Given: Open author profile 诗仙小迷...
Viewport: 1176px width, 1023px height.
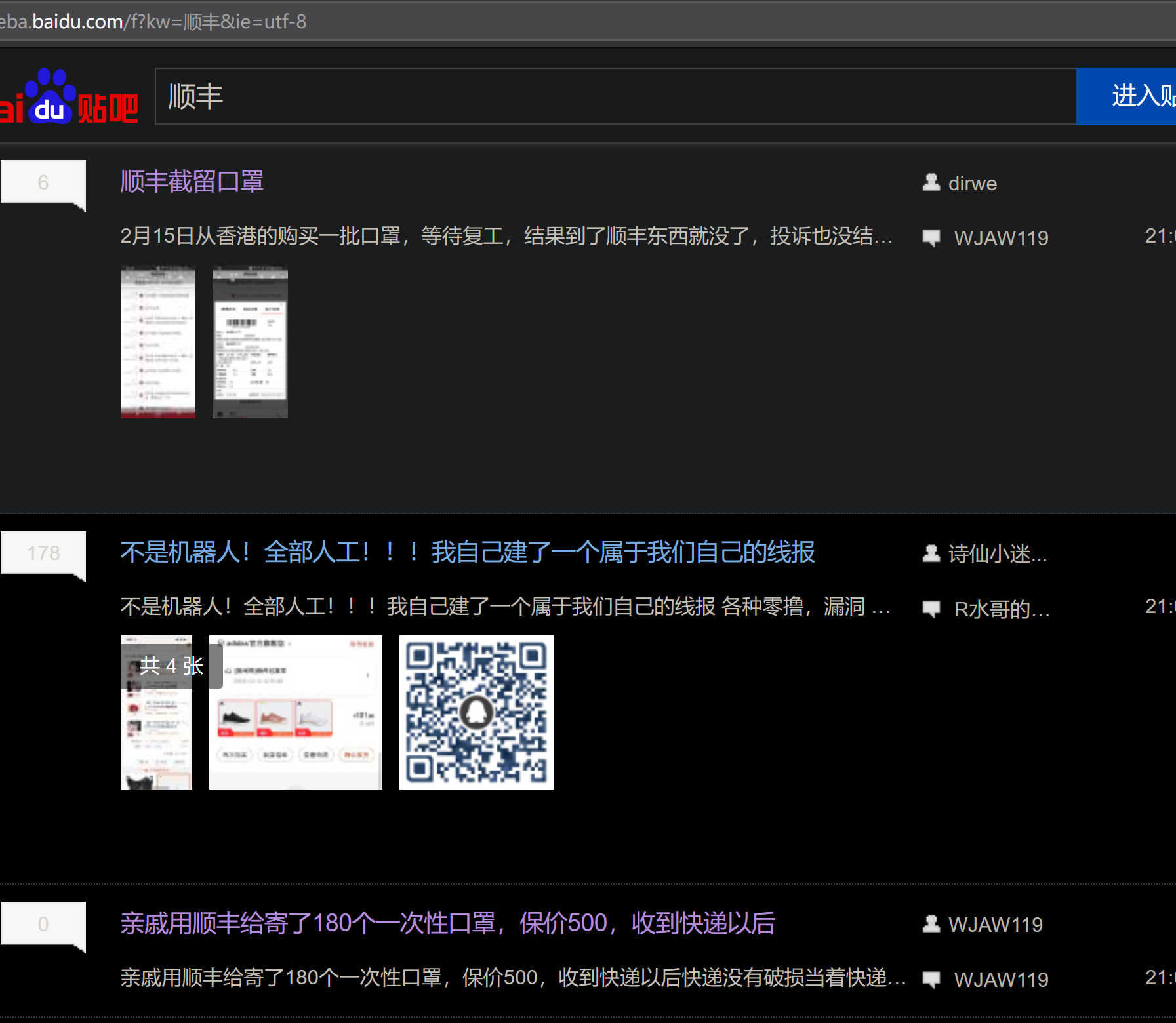Looking at the screenshot, I should (x=998, y=554).
